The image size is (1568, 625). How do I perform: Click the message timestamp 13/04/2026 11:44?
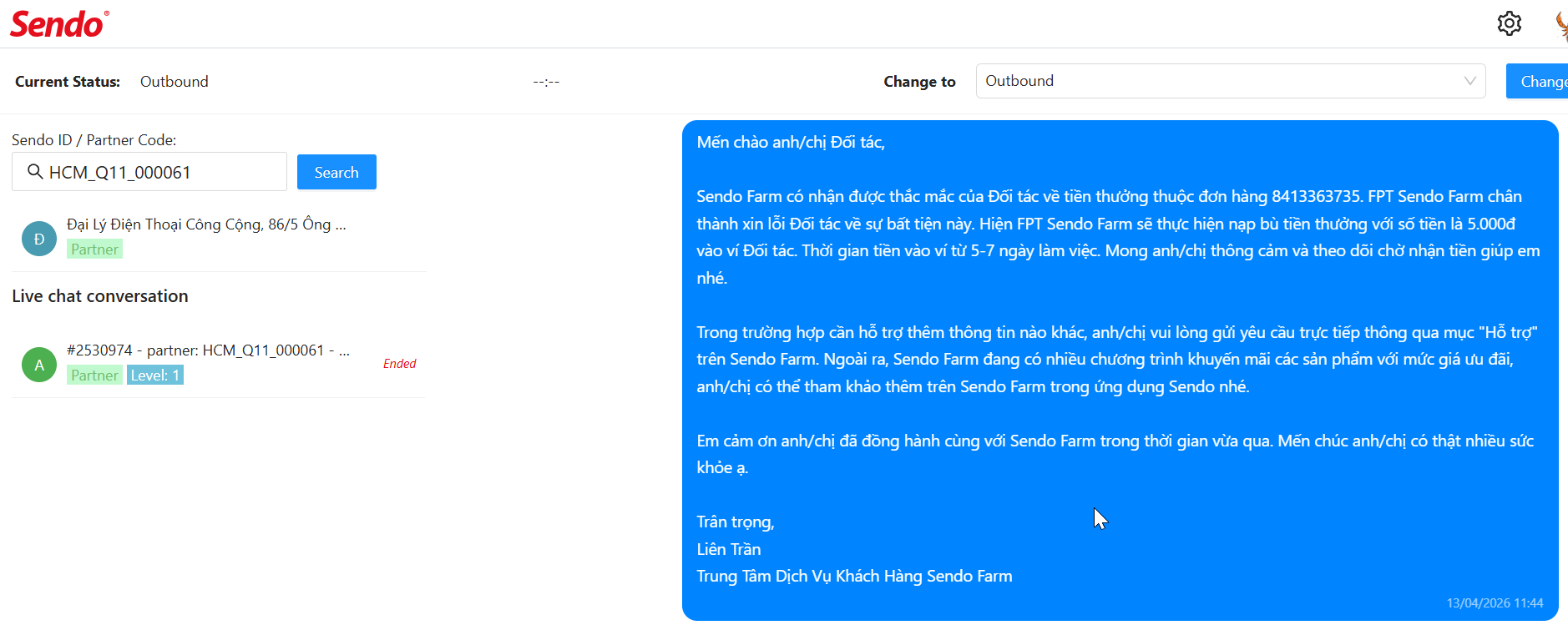click(x=1495, y=603)
